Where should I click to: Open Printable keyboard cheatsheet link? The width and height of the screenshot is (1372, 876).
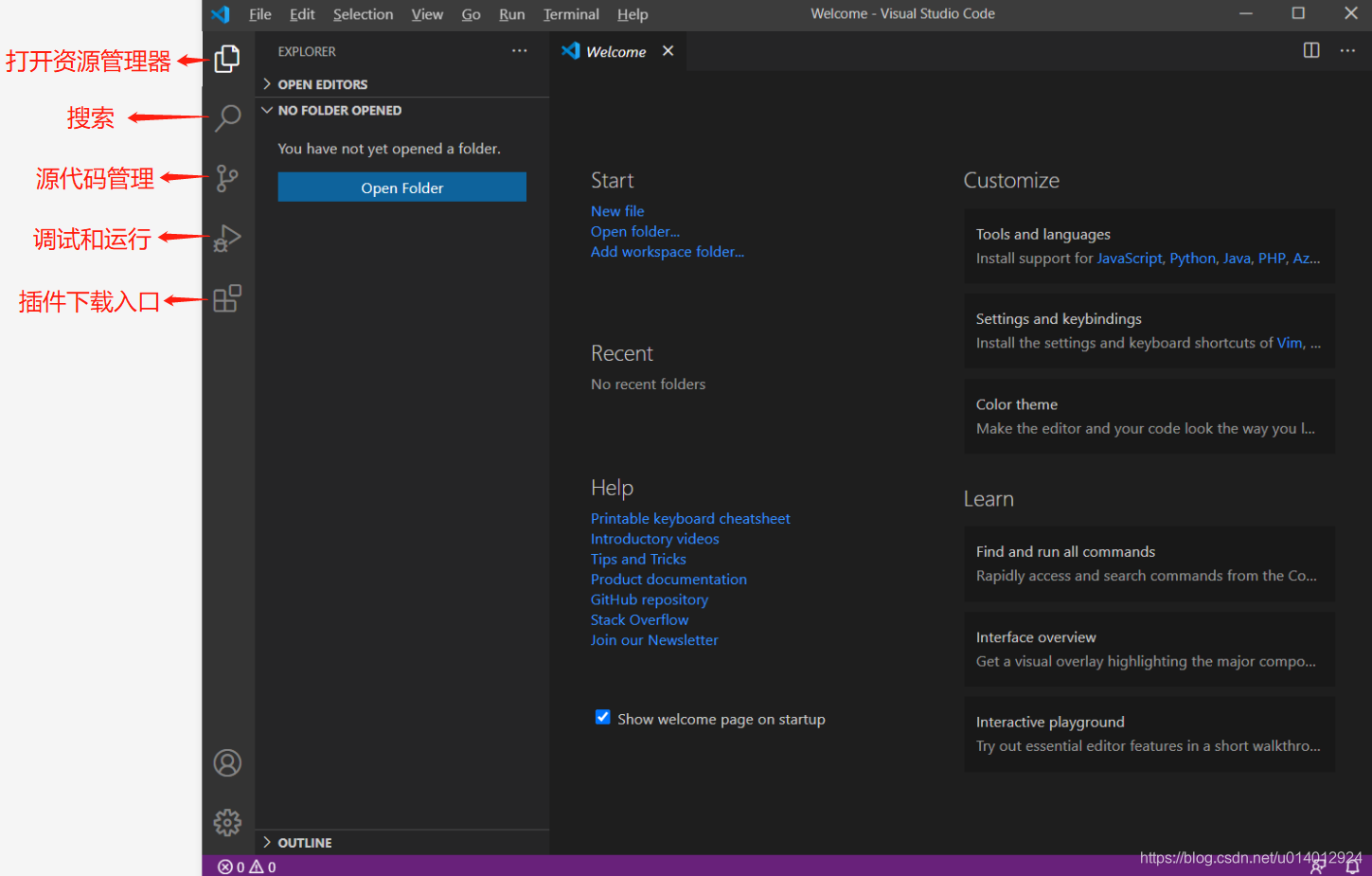click(x=690, y=518)
